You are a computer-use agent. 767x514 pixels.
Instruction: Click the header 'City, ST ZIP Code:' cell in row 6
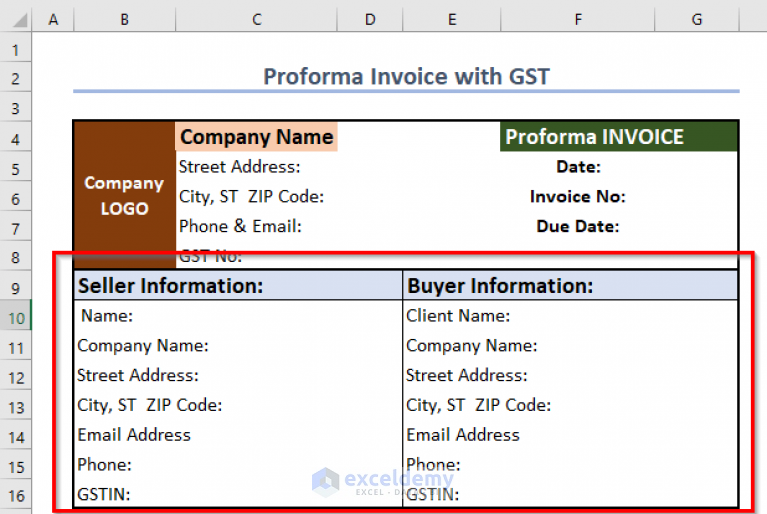click(256, 197)
